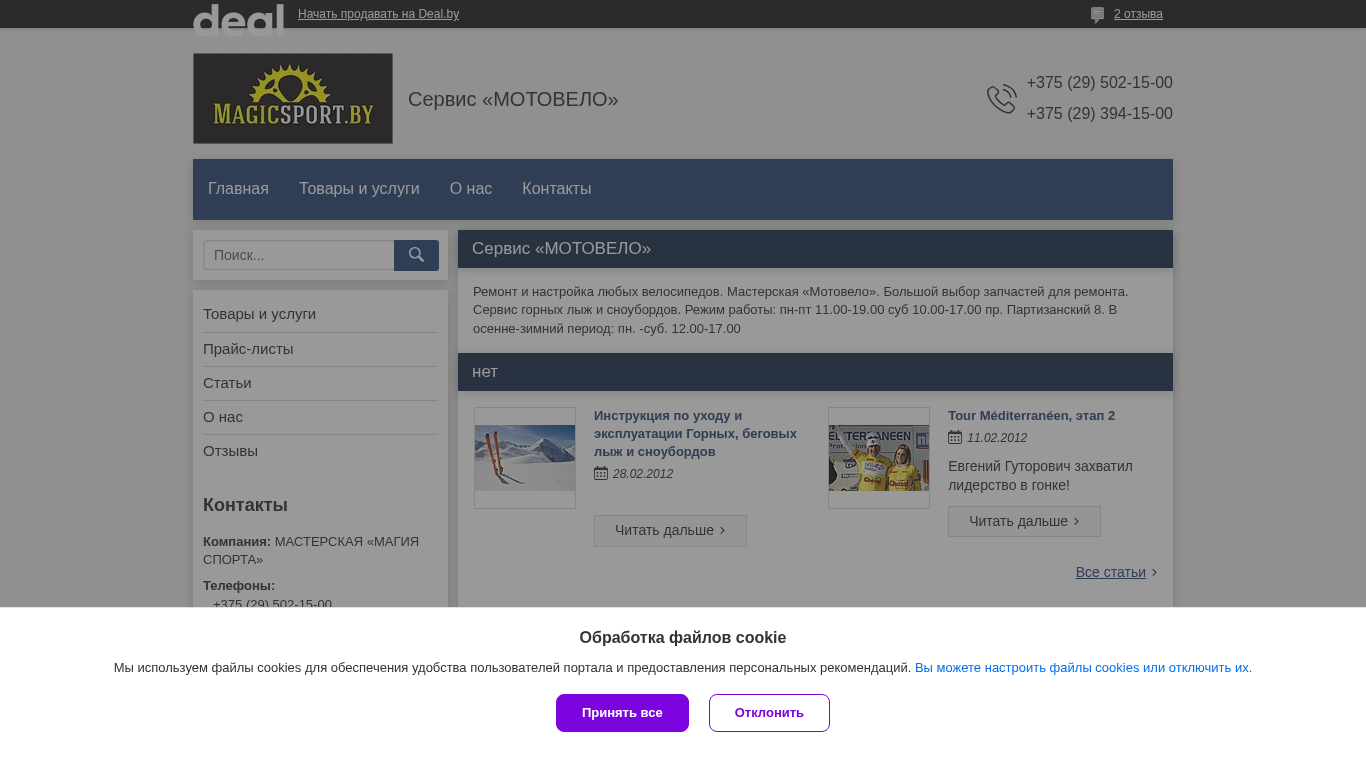
Task: Click the reviews speech bubble icon
Action: [1097, 15]
